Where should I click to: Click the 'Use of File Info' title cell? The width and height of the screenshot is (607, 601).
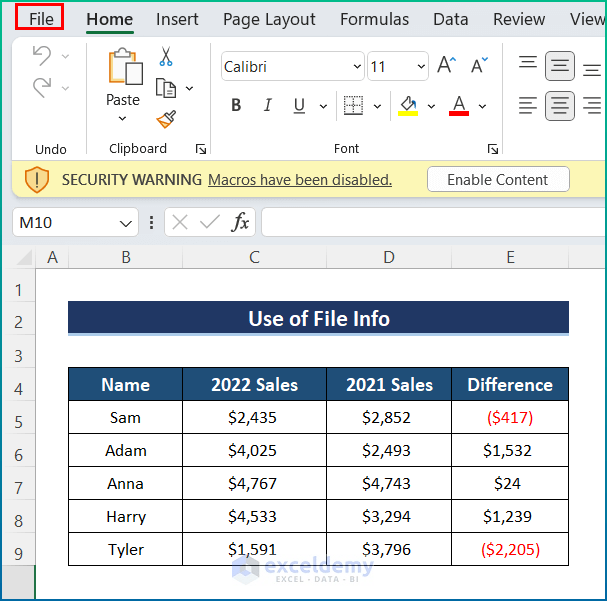(319, 318)
